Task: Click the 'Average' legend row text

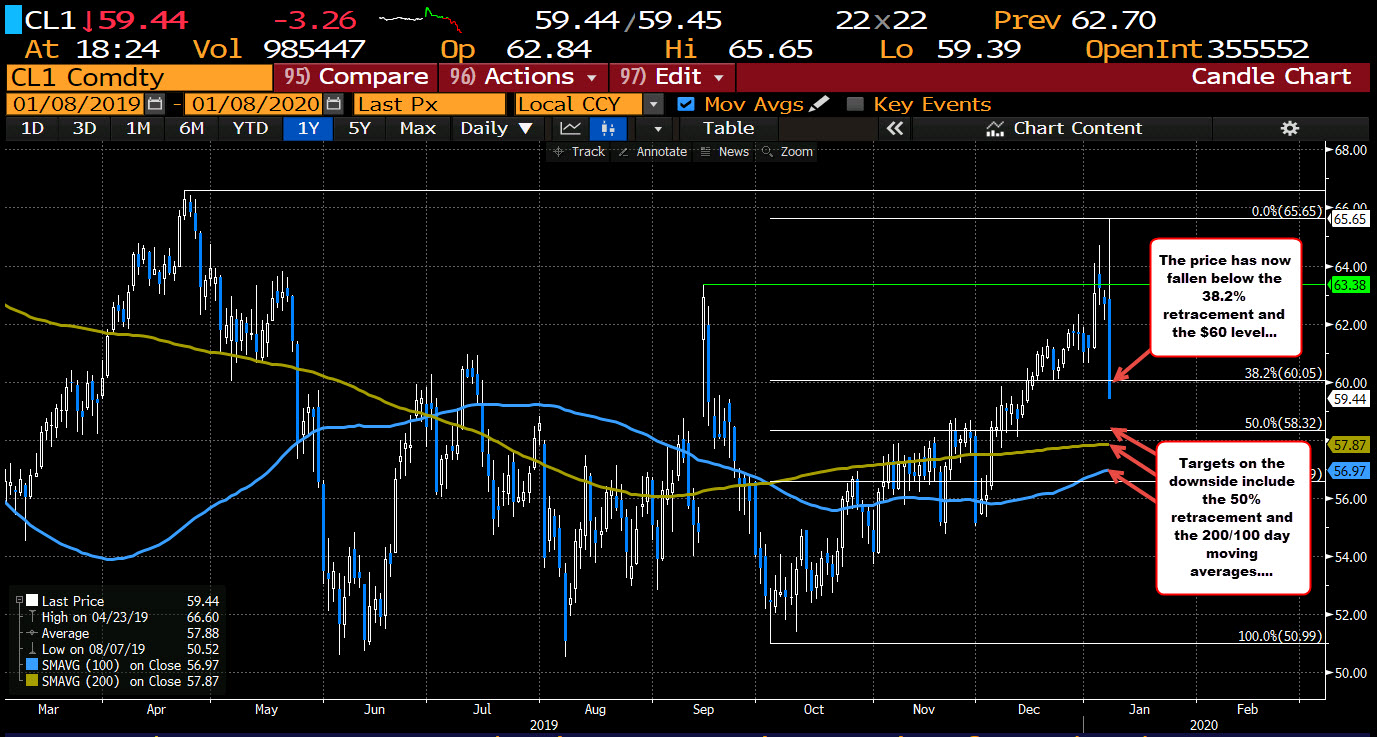Action: coord(65,633)
